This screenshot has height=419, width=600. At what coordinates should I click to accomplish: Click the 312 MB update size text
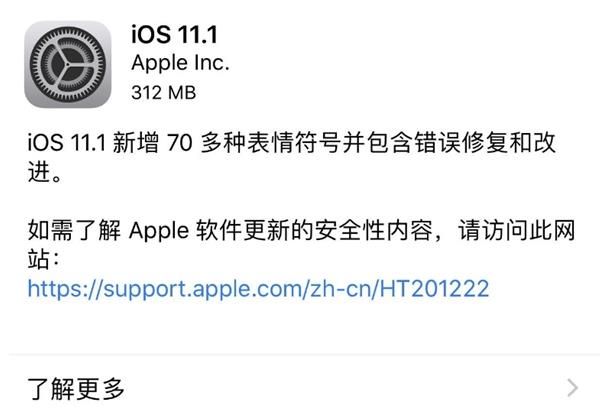[x=164, y=93]
